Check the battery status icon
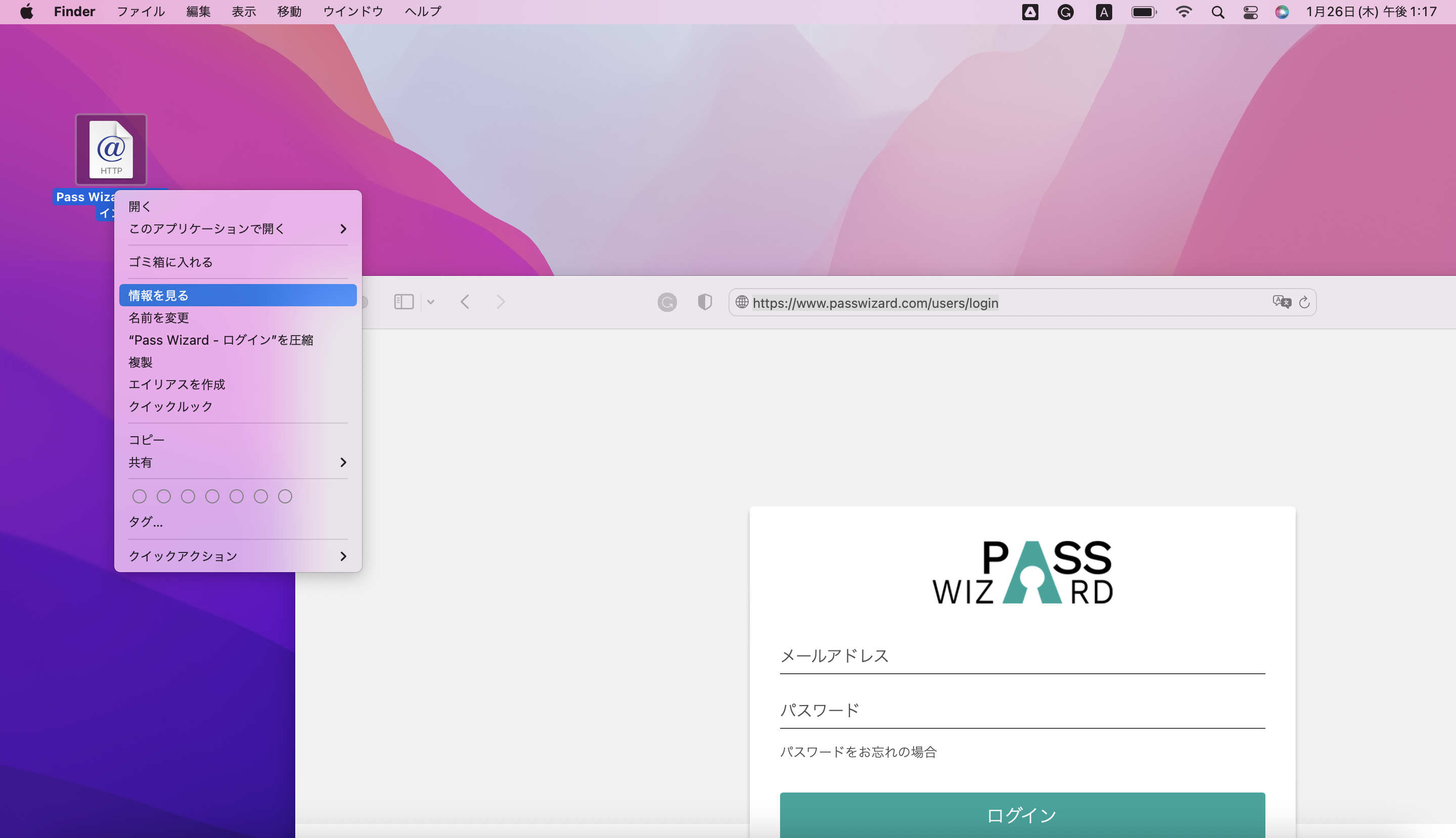1456x838 pixels. [1144, 12]
